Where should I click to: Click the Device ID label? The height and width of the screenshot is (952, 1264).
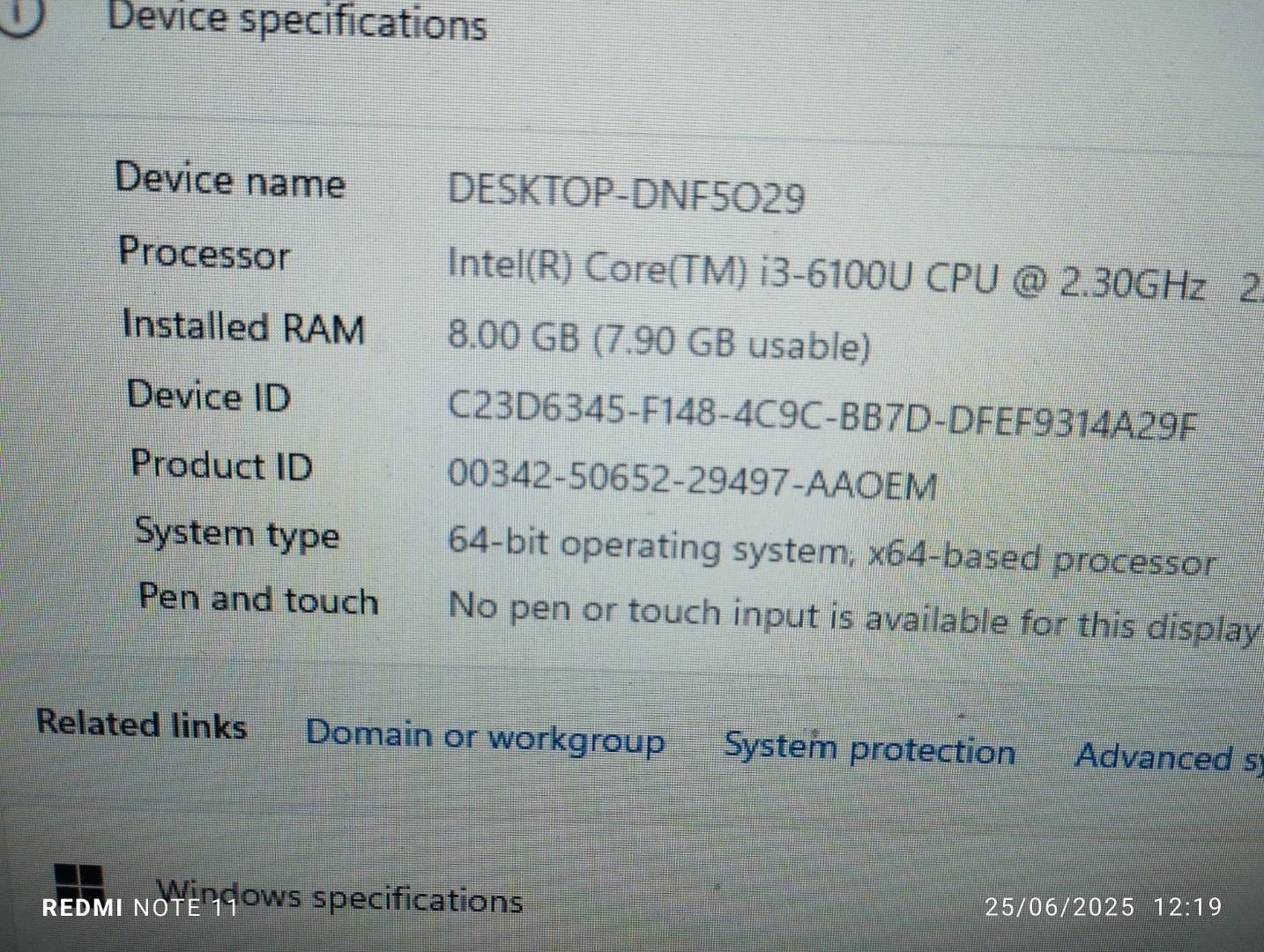209,395
